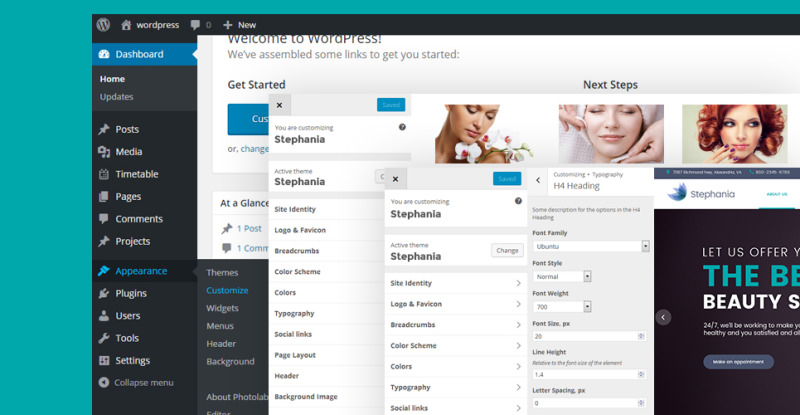Click Saved button in back customizer
This screenshot has height=415, width=800.
click(391, 105)
